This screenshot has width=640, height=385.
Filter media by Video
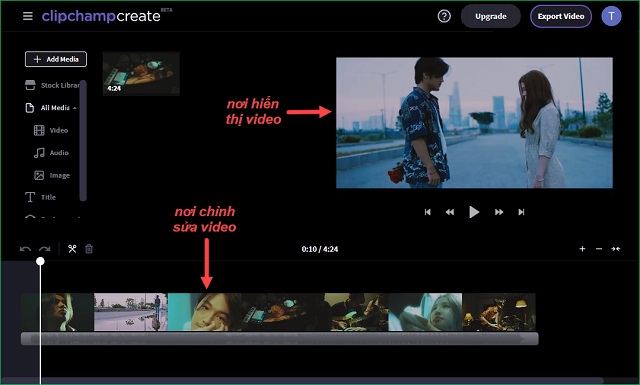pos(51,130)
